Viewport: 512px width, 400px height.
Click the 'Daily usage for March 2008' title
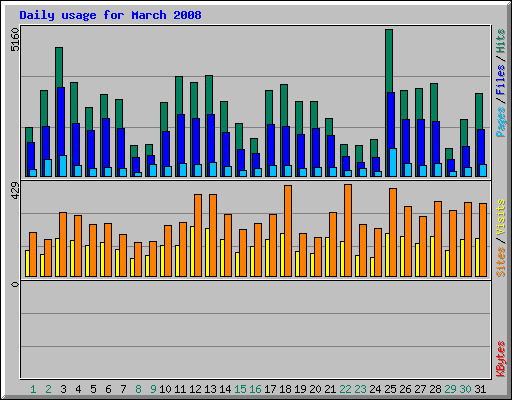coord(110,15)
